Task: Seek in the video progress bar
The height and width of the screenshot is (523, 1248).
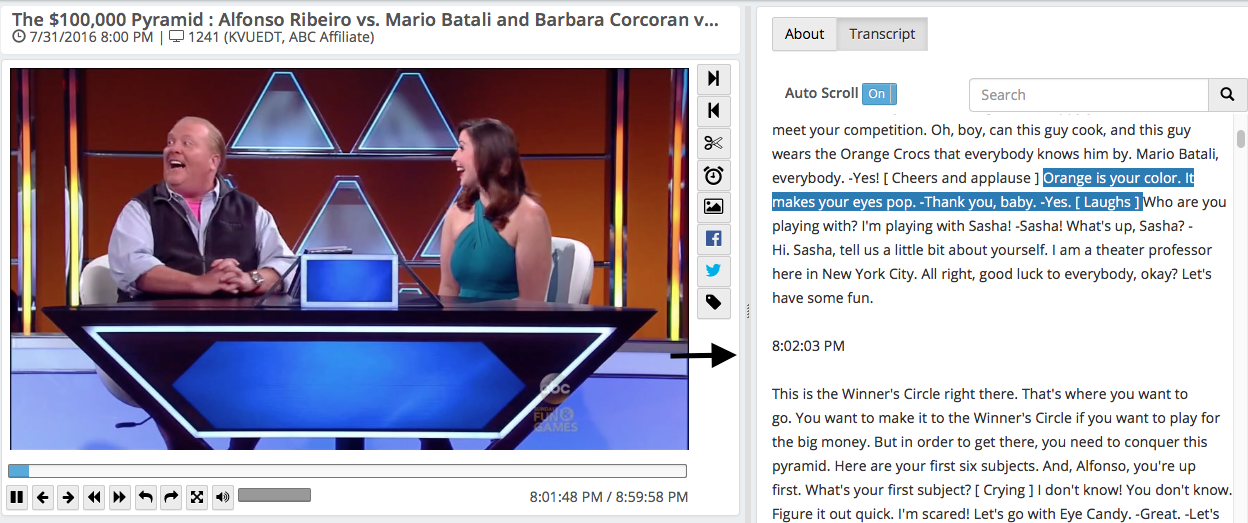Action: [347, 470]
